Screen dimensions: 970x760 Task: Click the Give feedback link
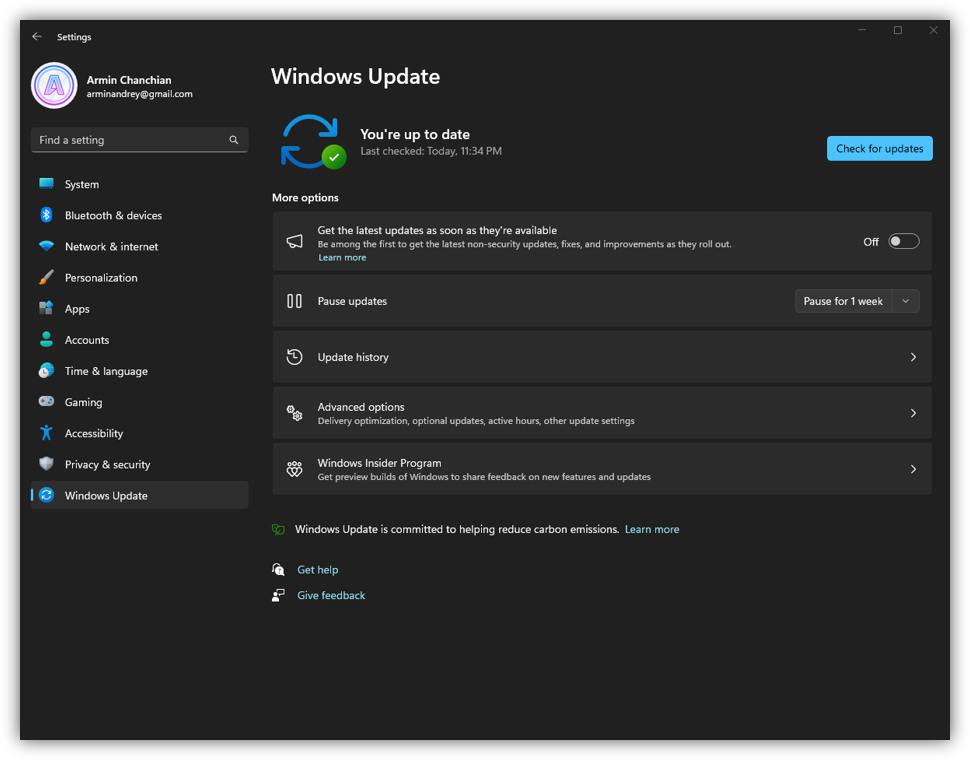(x=331, y=595)
